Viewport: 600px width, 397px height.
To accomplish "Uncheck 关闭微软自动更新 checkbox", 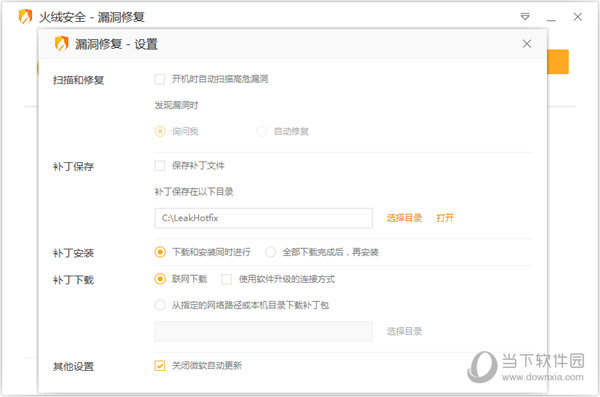I will click(160, 366).
